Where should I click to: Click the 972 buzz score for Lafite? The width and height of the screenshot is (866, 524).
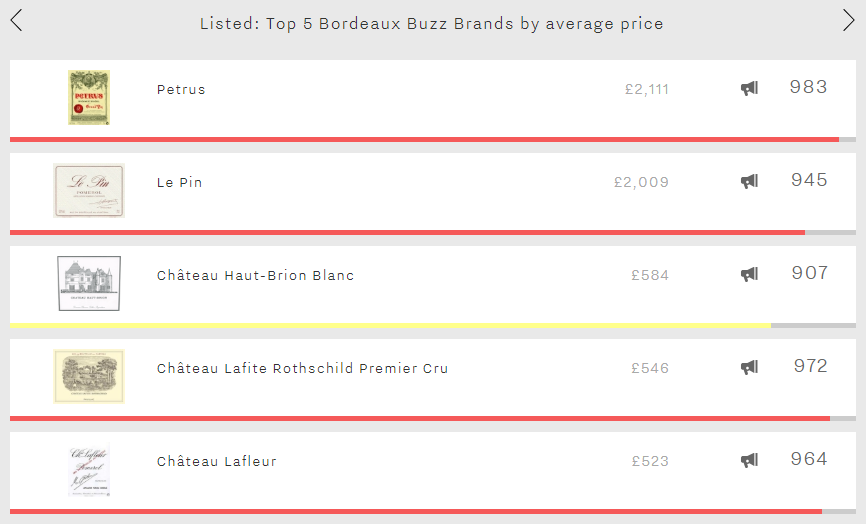[810, 366]
